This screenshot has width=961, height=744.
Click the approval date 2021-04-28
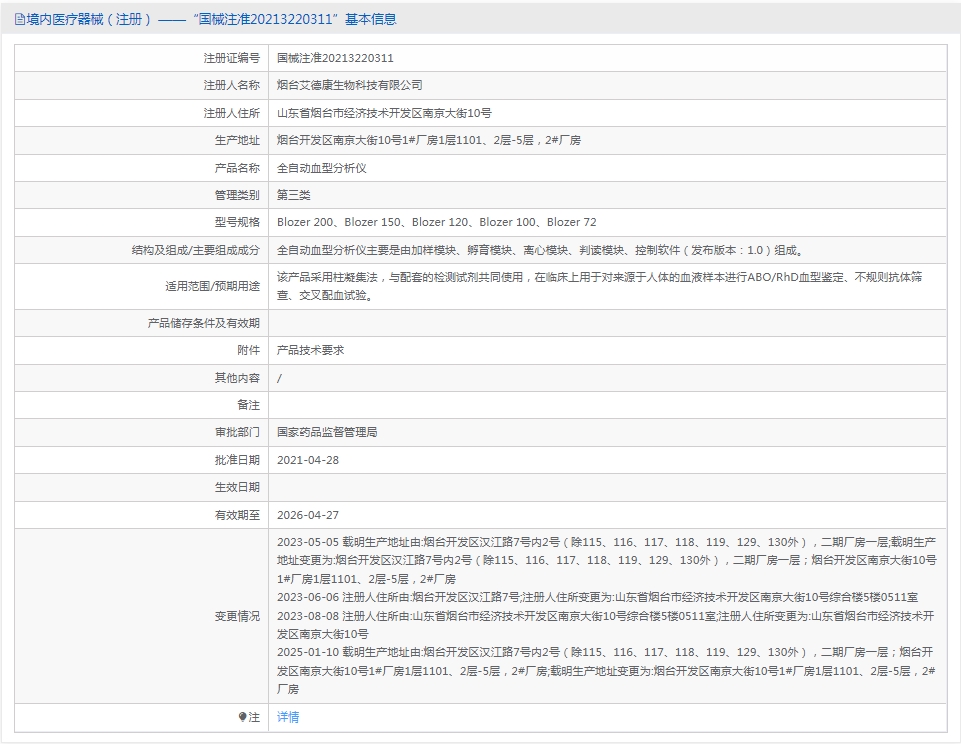tap(308, 460)
